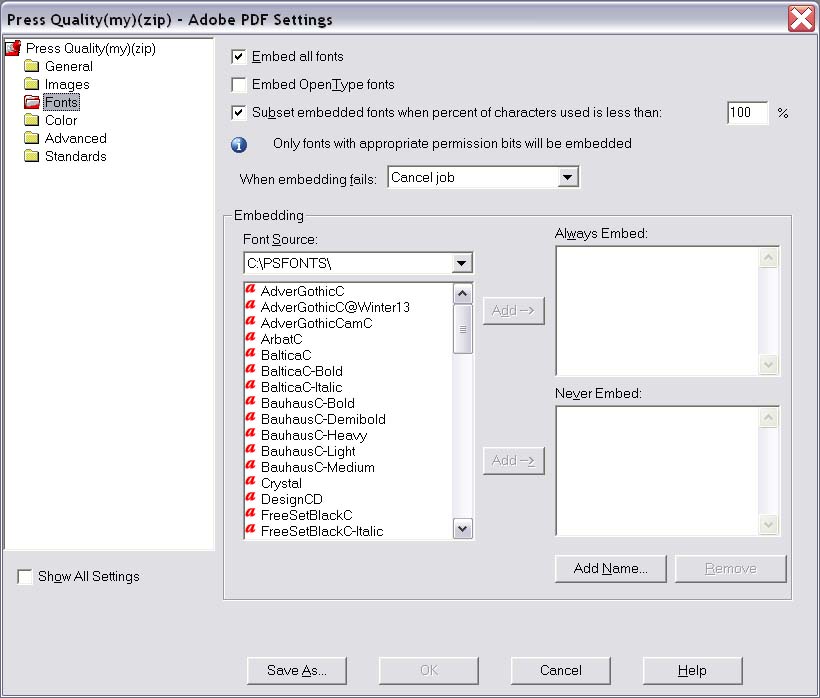The image size is (820, 698).
Task: Click the Advanced folder icon
Action: (31, 138)
